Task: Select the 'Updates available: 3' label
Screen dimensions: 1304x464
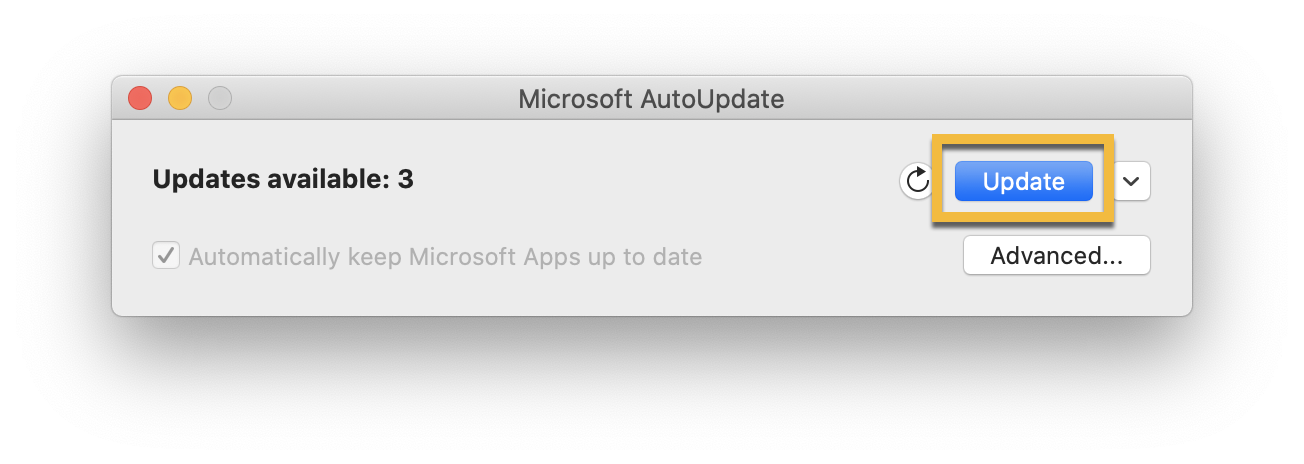Action: point(283,179)
